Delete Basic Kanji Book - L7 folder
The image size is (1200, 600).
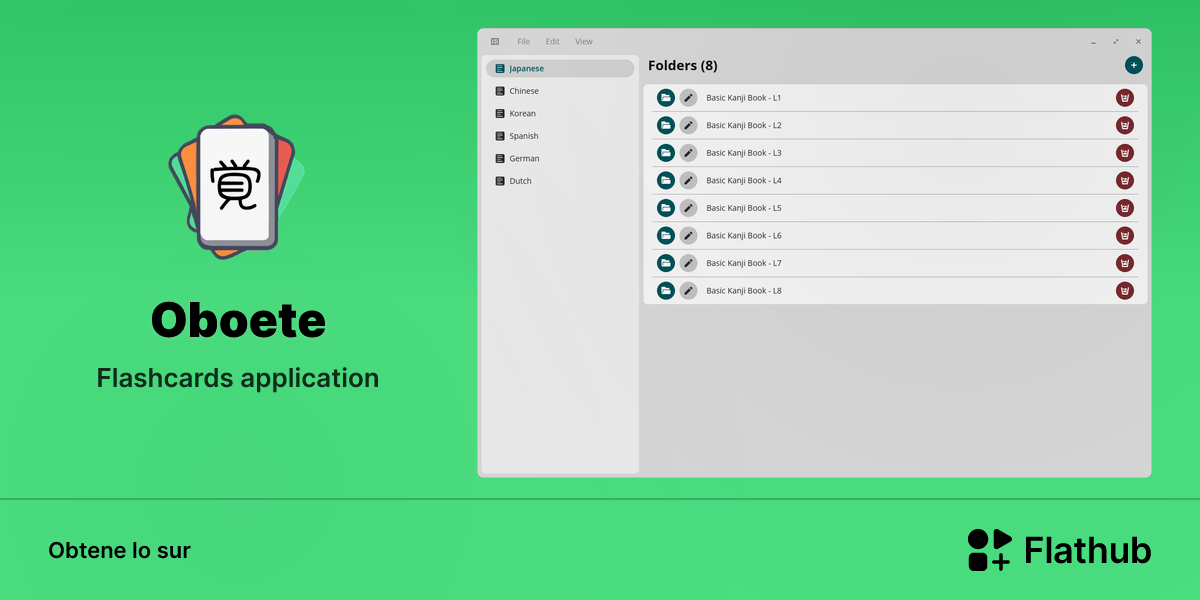(1125, 263)
